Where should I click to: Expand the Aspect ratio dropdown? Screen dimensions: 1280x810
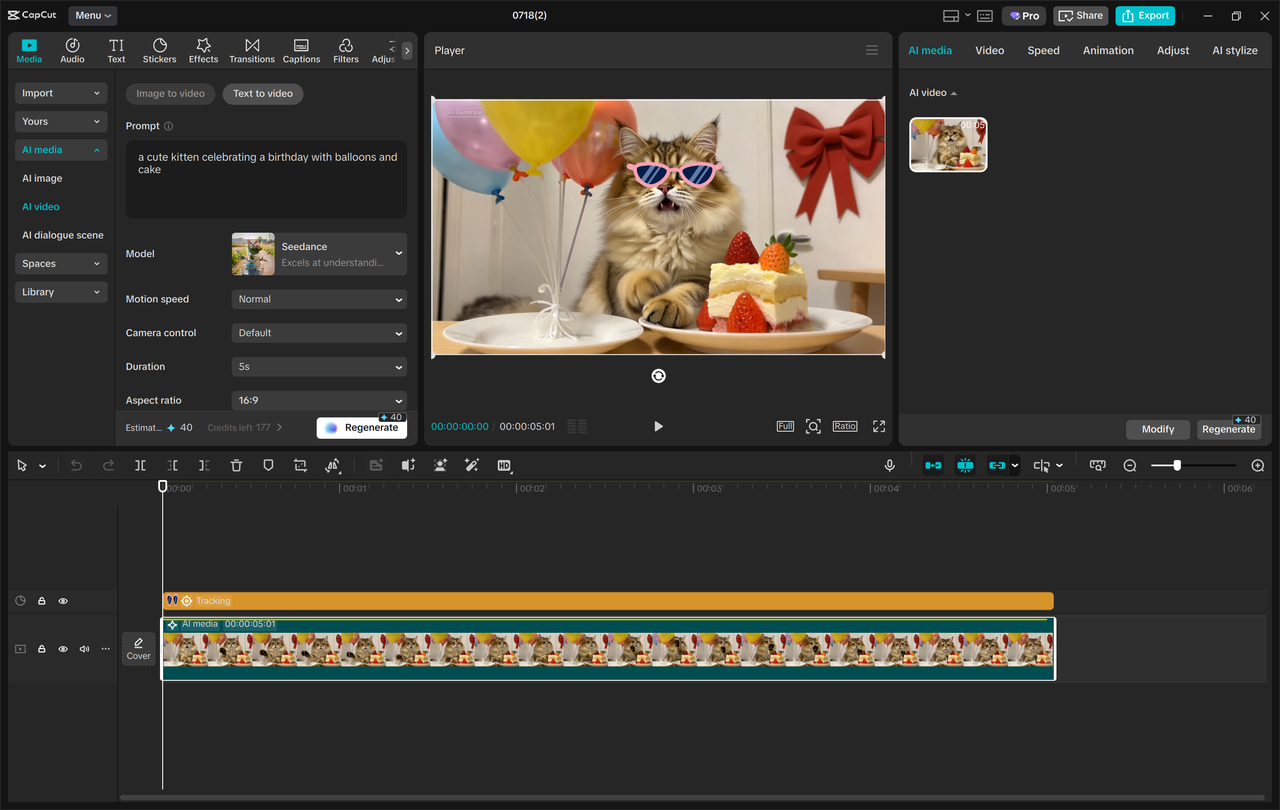[x=318, y=400]
